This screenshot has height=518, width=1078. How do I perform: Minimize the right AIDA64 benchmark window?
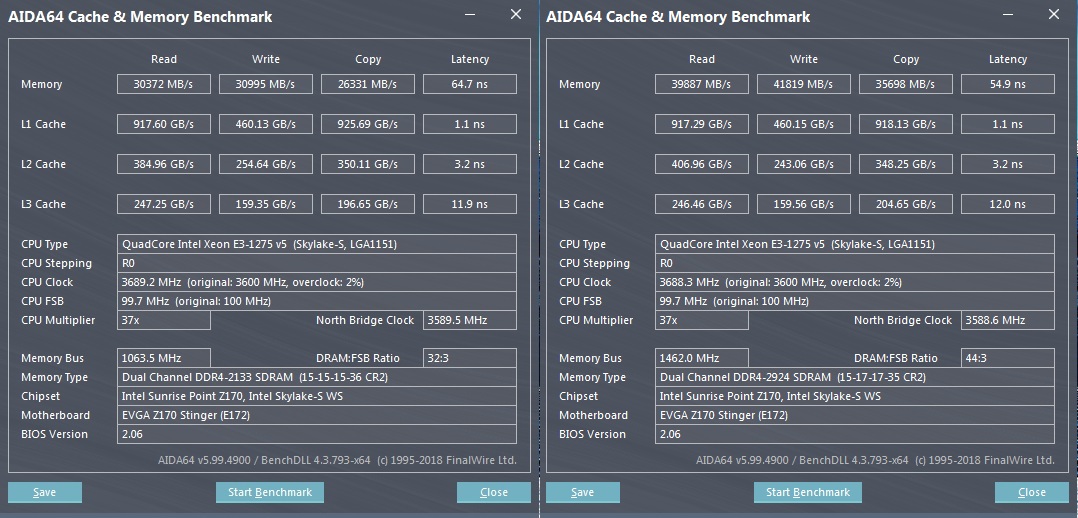click(1008, 15)
